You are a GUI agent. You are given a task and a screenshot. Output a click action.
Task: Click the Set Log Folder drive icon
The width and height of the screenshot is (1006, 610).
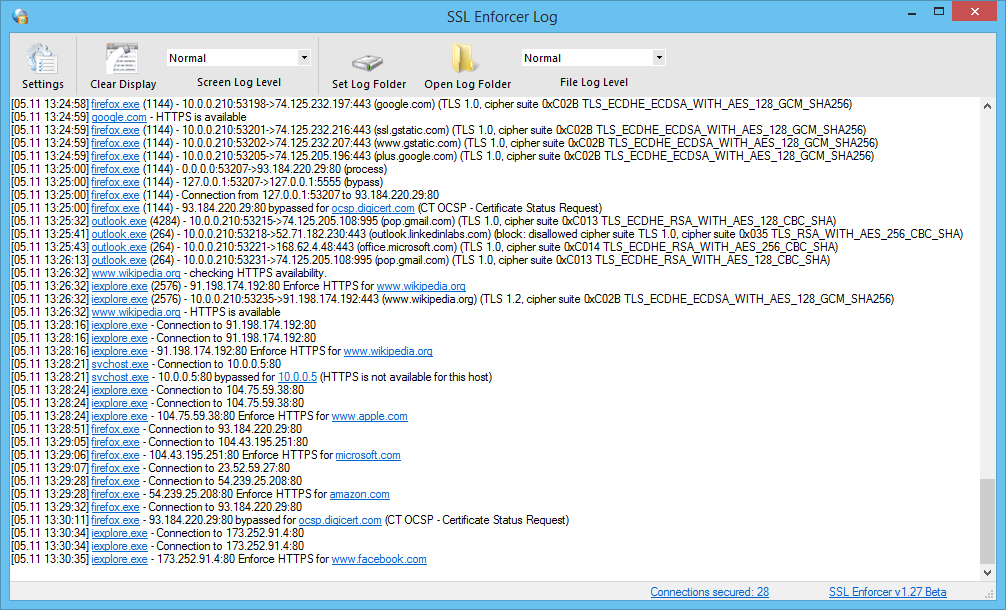(368, 62)
